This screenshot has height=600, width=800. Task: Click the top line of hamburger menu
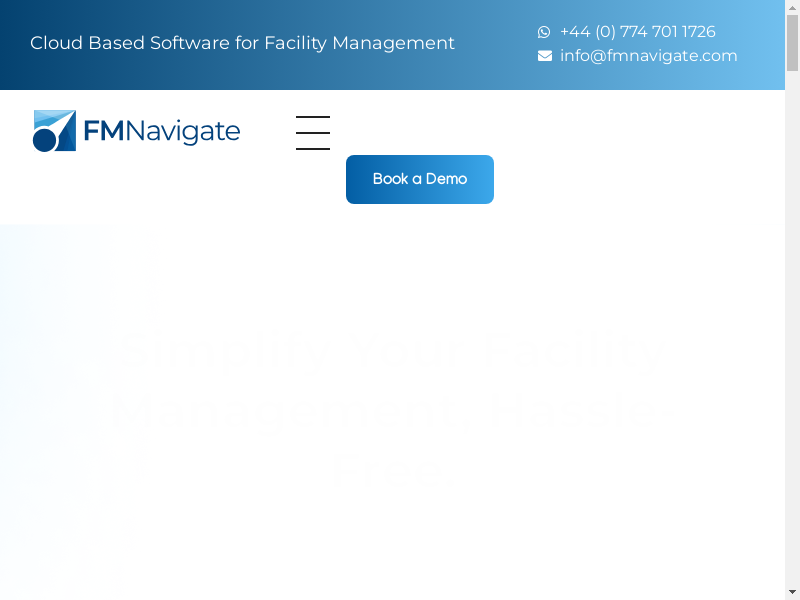(x=313, y=117)
